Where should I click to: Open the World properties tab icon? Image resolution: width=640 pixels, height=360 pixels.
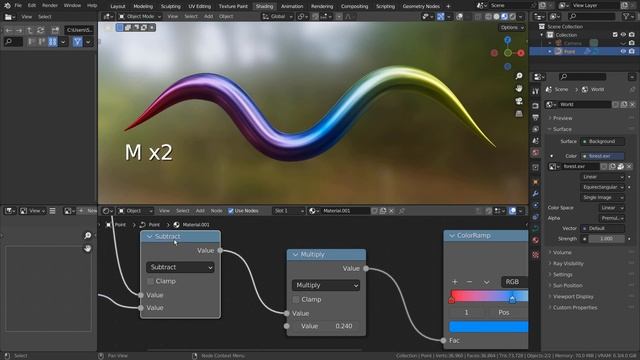click(x=536, y=152)
